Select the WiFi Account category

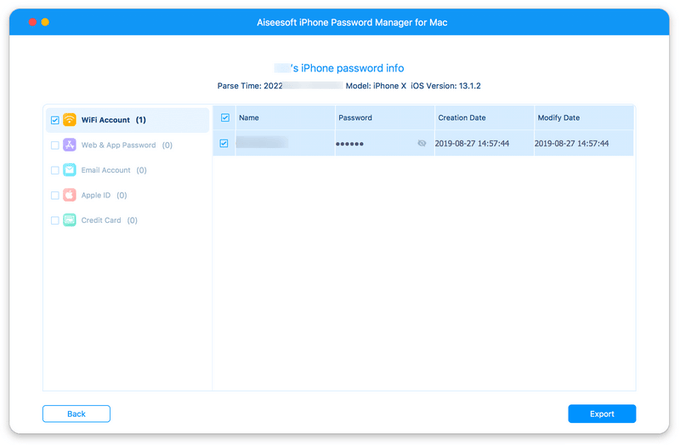pyautogui.click(x=107, y=120)
